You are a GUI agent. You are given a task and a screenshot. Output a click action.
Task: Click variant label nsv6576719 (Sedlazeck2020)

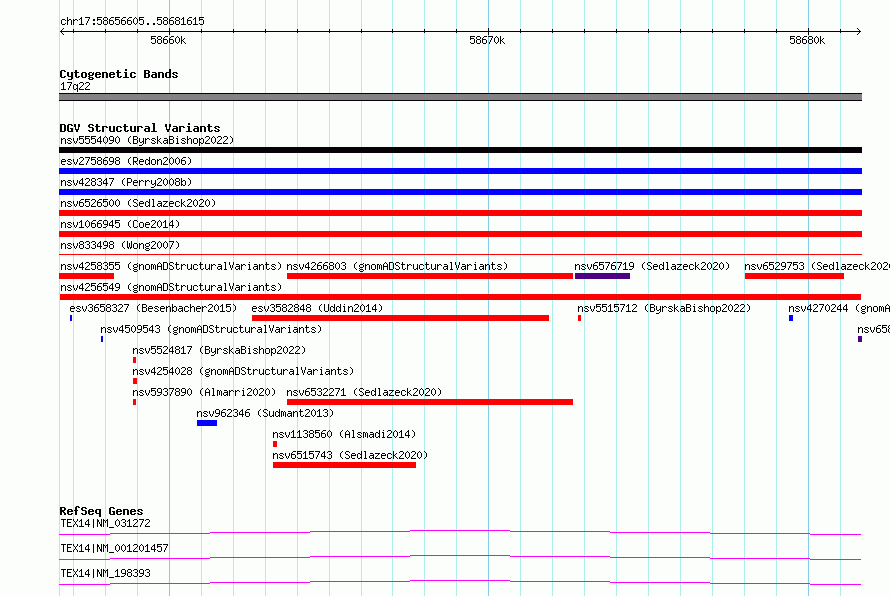point(652,266)
